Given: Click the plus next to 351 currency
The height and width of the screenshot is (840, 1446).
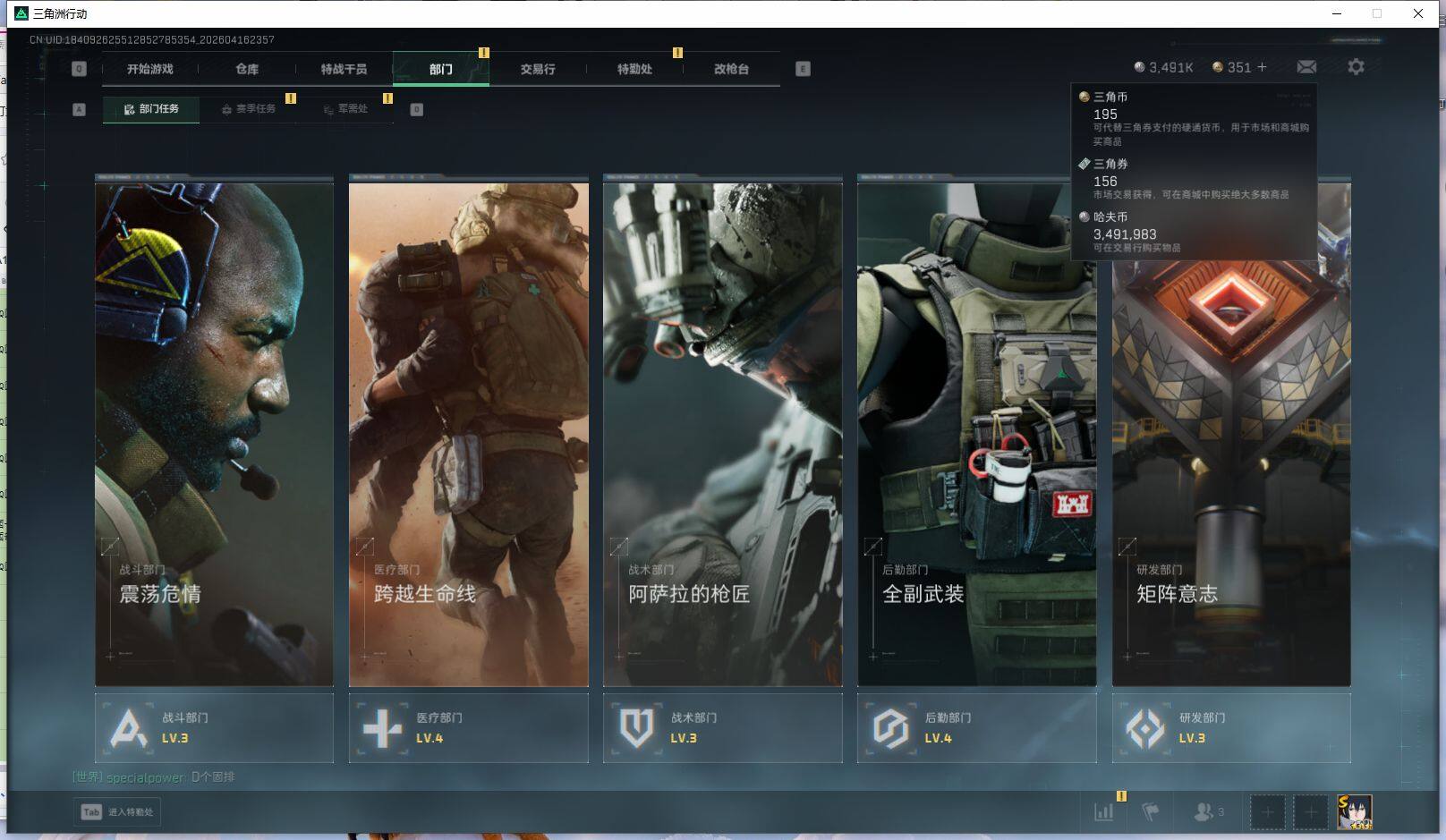Looking at the screenshot, I should tap(1262, 67).
